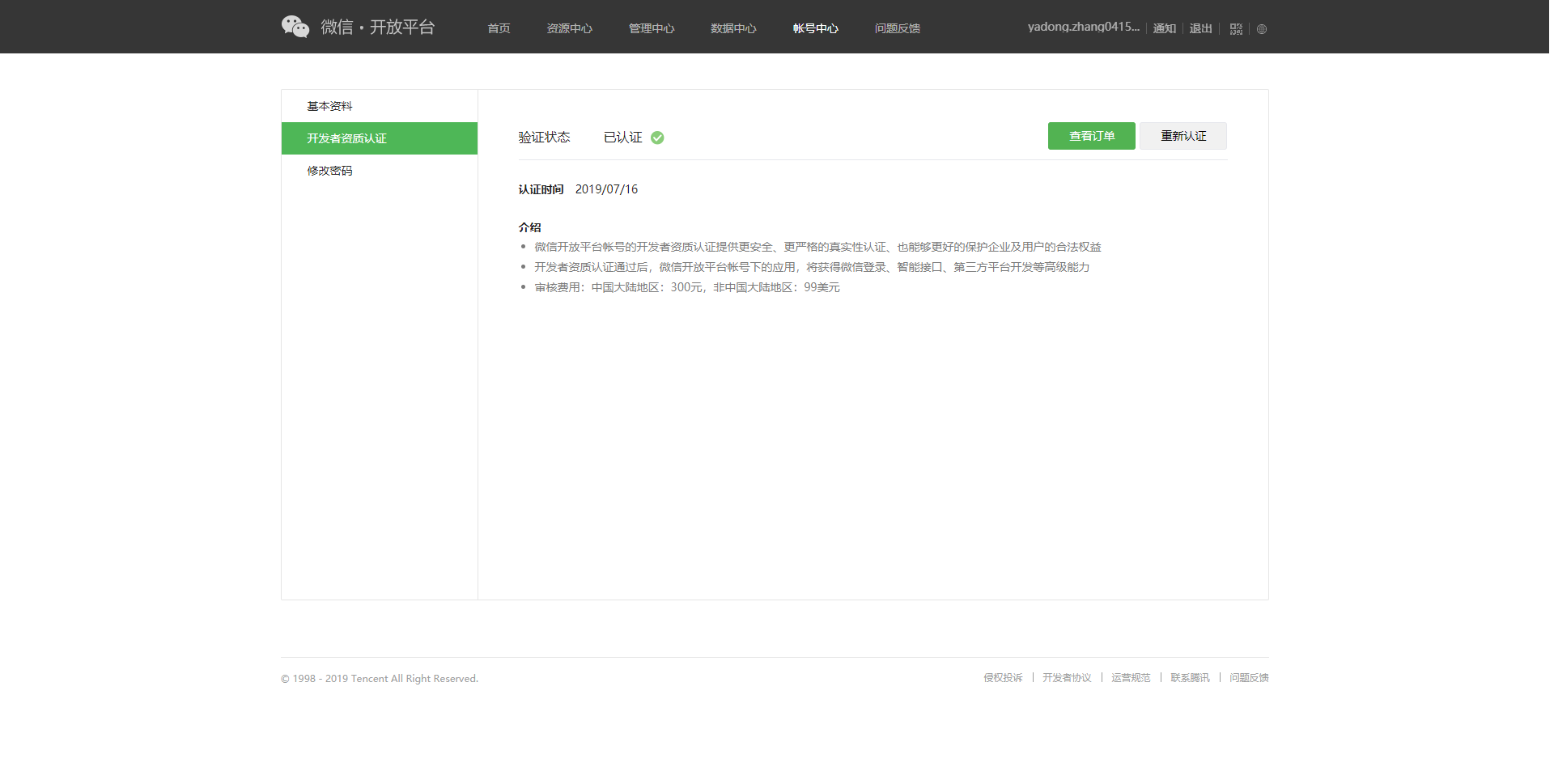Image resolution: width=1554 pixels, height=784 pixels.
Task: Open 首页 in the top navigation
Action: pyautogui.click(x=499, y=28)
